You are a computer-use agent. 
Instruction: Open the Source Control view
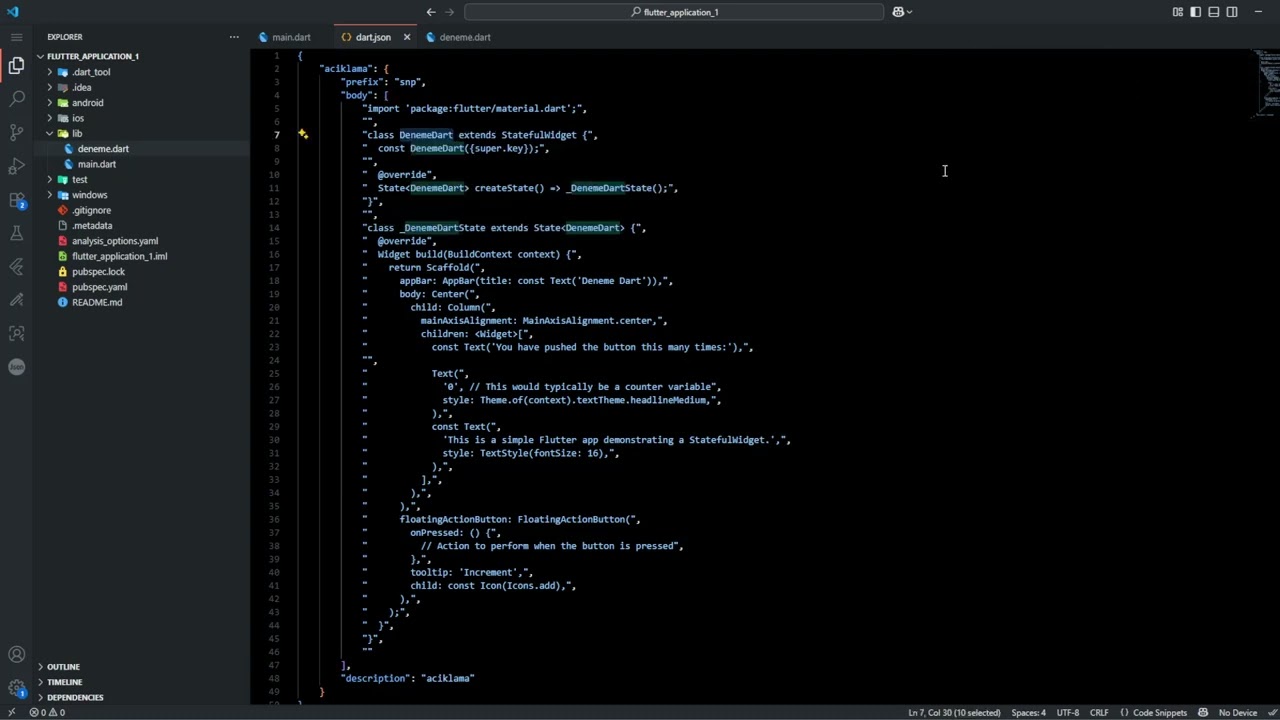click(x=16, y=132)
